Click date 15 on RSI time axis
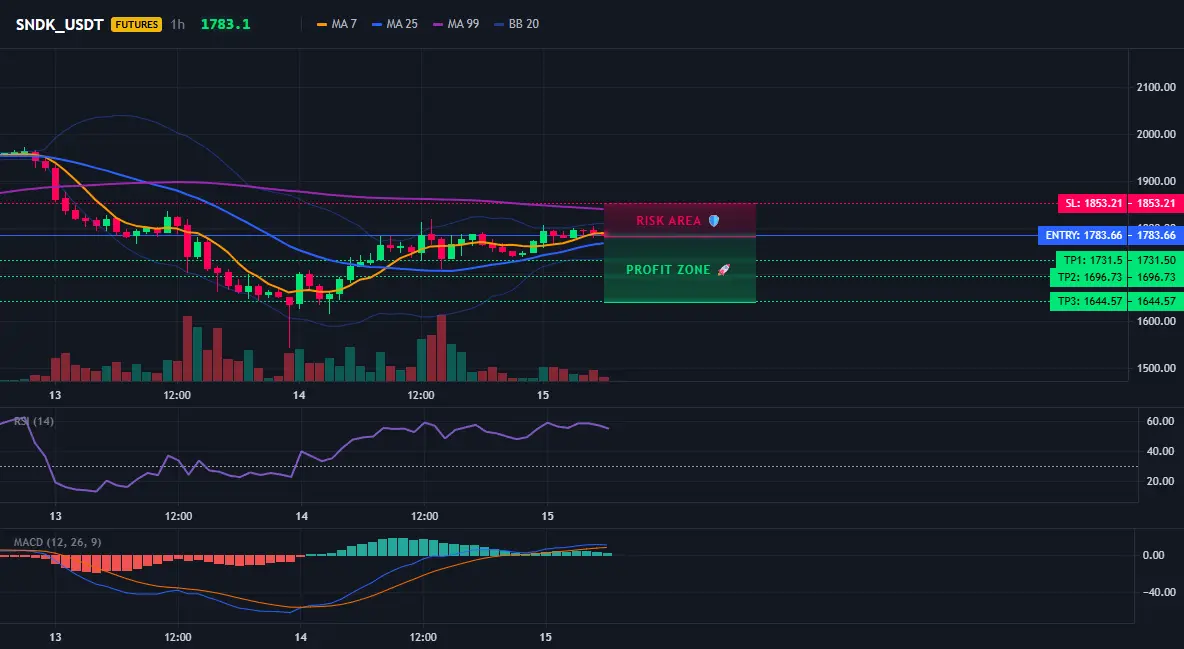The image size is (1184, 649). [547, 517]
